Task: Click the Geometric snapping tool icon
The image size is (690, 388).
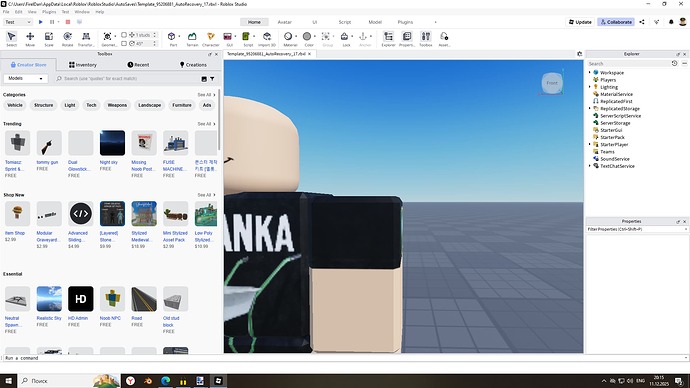Action: 107,37
